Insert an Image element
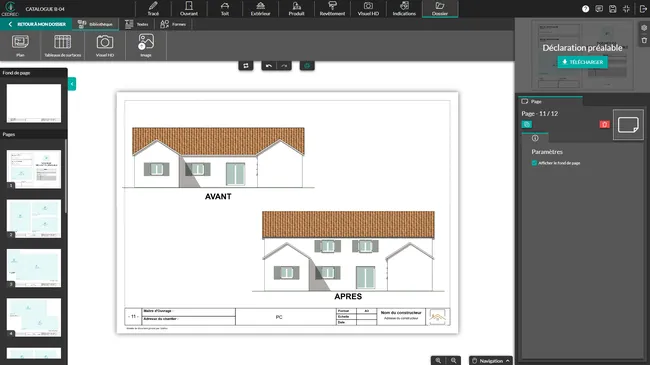 tap(146, 46)
